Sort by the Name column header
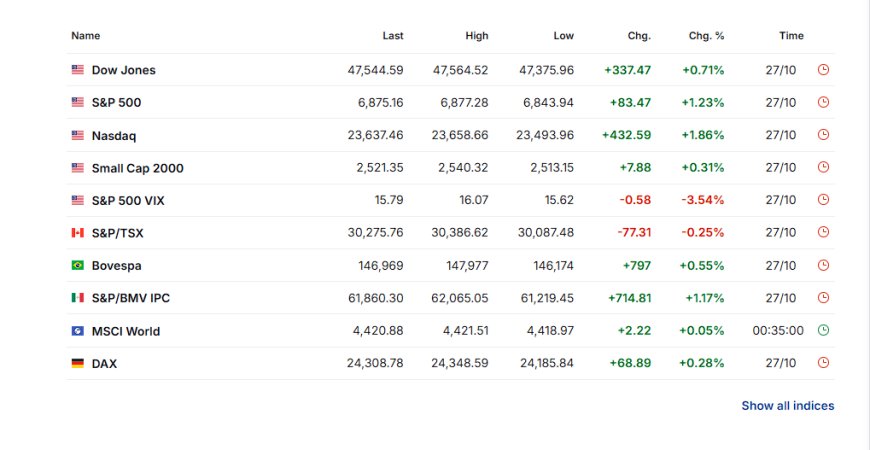The width and height of the screenshot is (870, 450). pyautogui.click(x=85, y=36)
